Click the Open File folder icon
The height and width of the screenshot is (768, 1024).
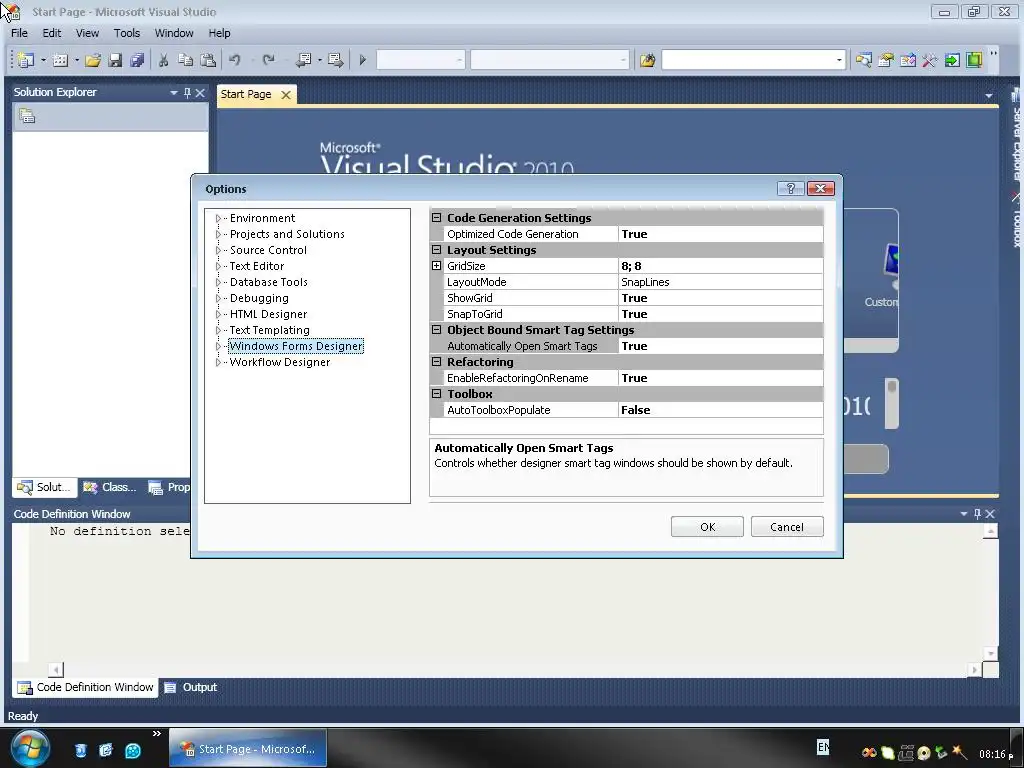click(x=93, y=60)
